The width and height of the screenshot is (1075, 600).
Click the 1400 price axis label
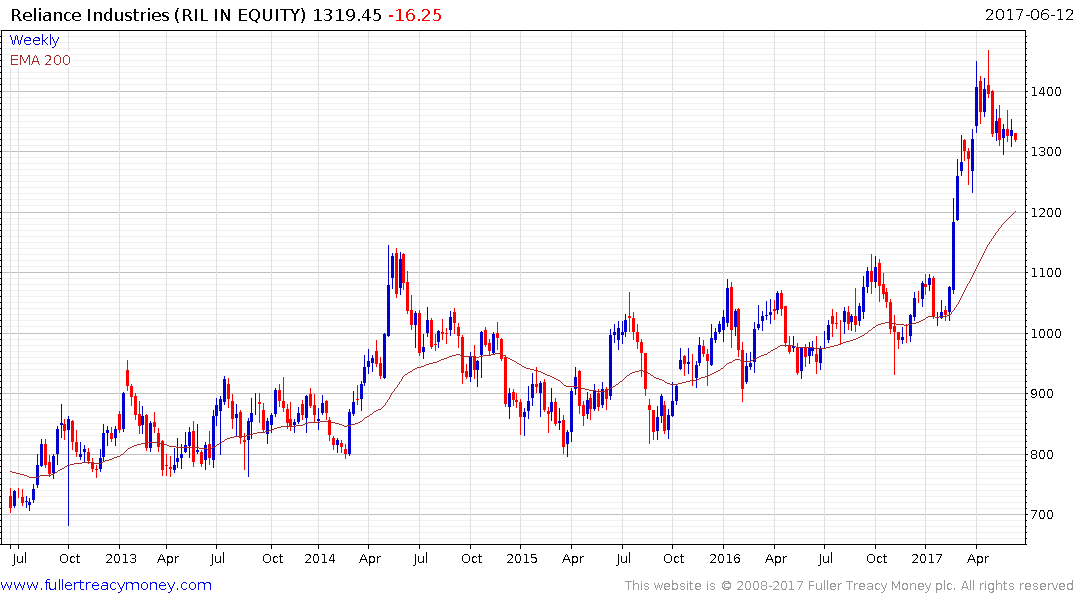pos(1046,91)
